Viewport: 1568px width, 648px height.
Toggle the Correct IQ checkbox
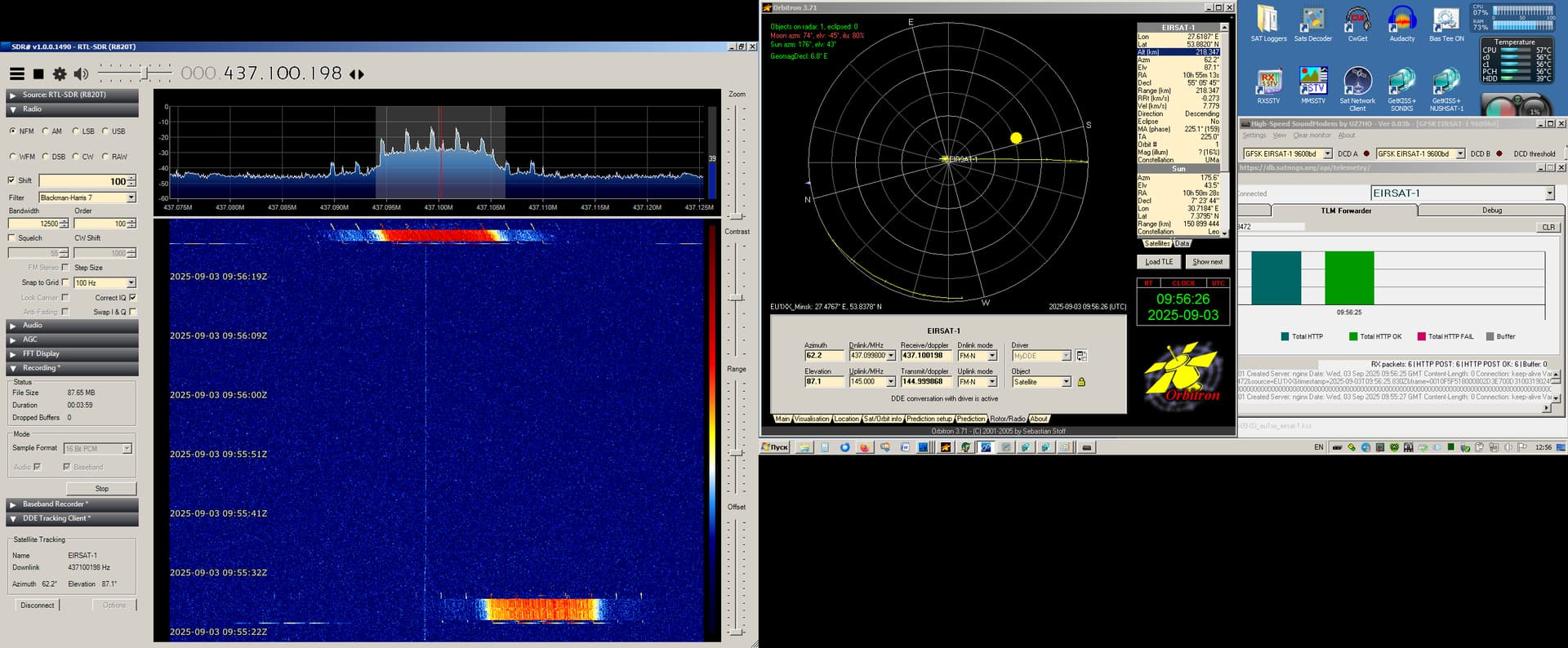coord(132,298)
